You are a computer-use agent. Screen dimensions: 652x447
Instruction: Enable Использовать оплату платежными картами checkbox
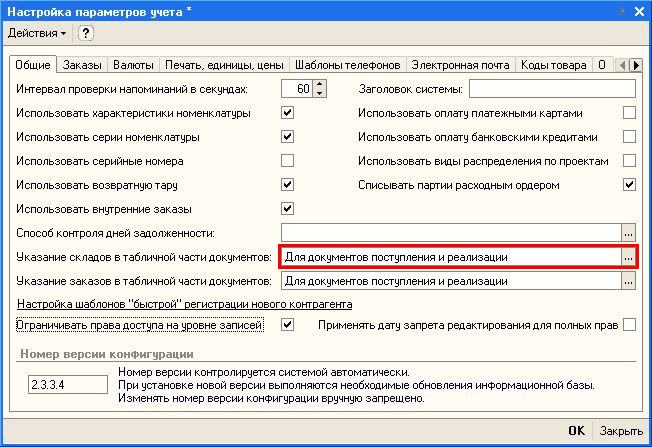[629, 113]
